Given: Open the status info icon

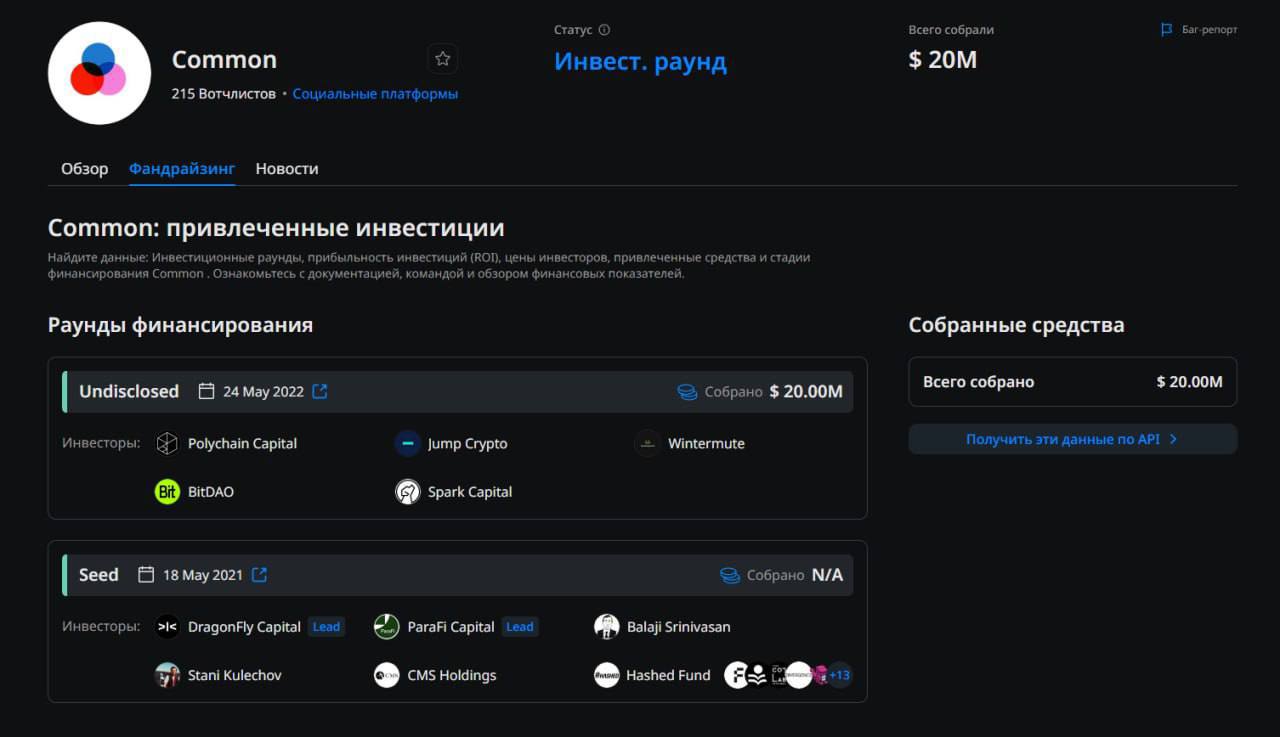Looking at the screenshot, I should pyautogui.click(x=604, y=30).
